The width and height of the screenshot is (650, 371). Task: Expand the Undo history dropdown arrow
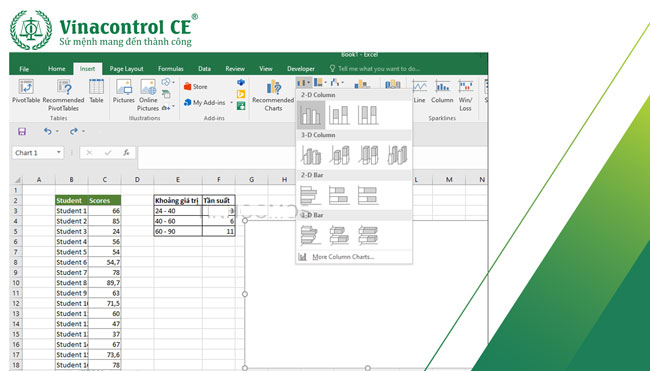pos(57,131)
